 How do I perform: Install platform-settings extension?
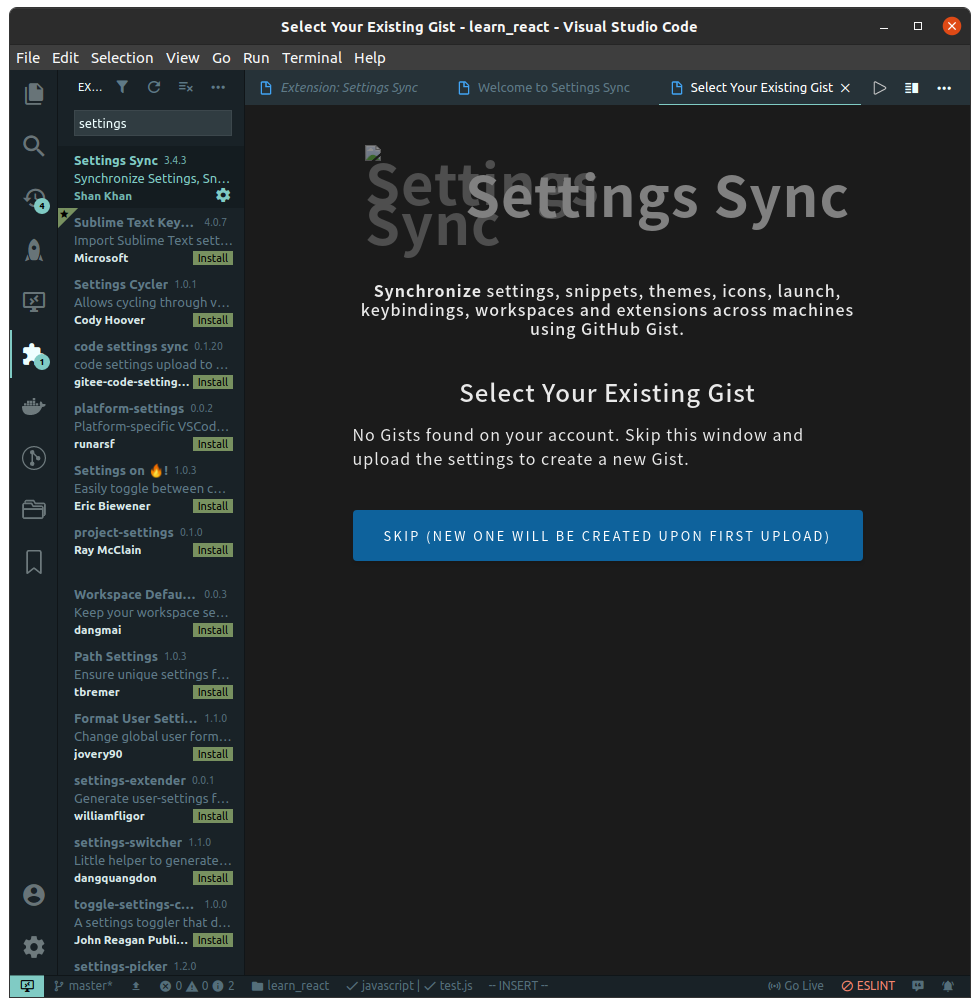point(213,444)
